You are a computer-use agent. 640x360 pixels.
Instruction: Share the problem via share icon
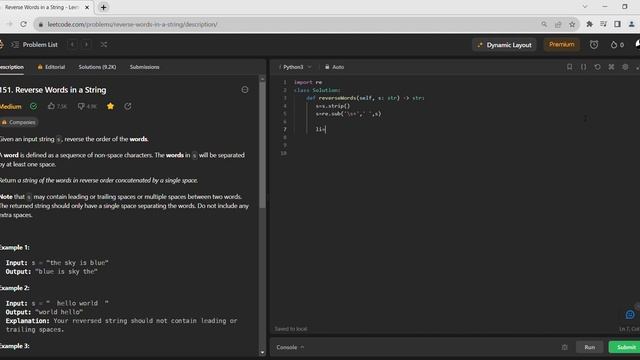click(128, 106)
